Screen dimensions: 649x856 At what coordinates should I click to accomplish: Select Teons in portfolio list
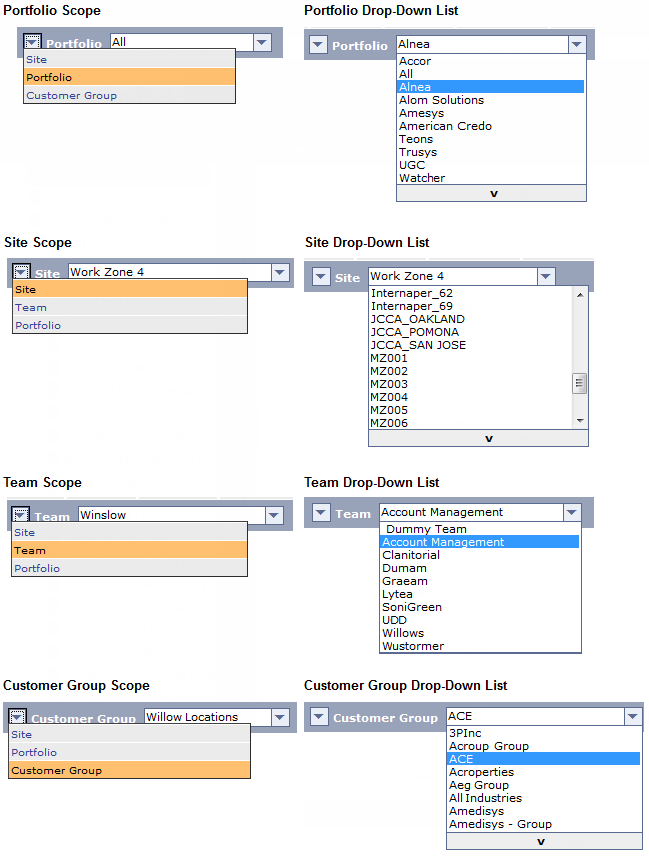tap(491, 139)
